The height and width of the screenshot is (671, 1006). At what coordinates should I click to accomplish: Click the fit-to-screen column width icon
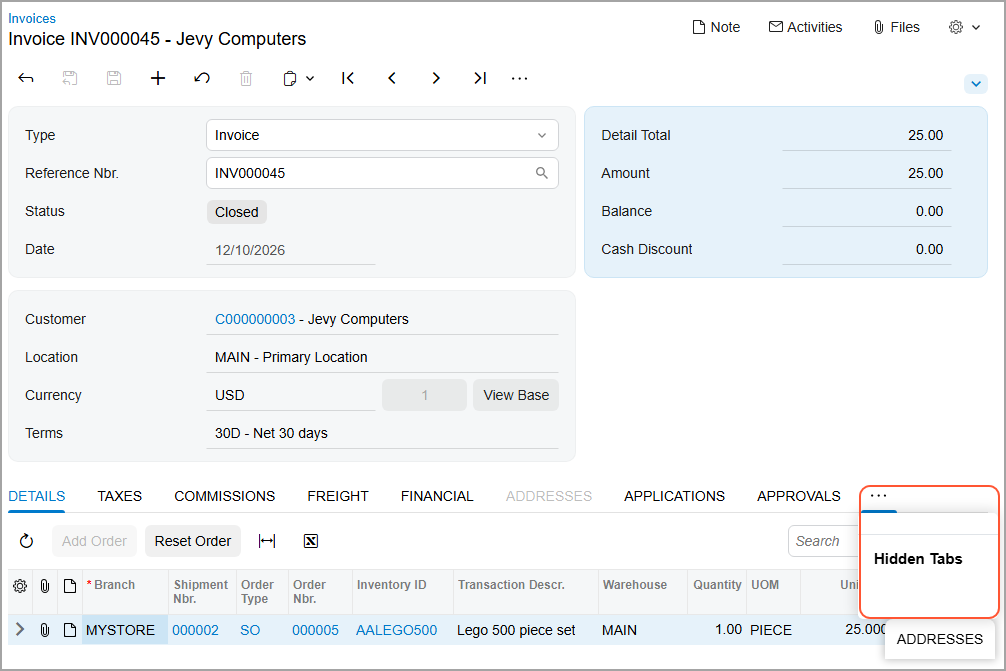pyautogui.click(x=267, y=541)
